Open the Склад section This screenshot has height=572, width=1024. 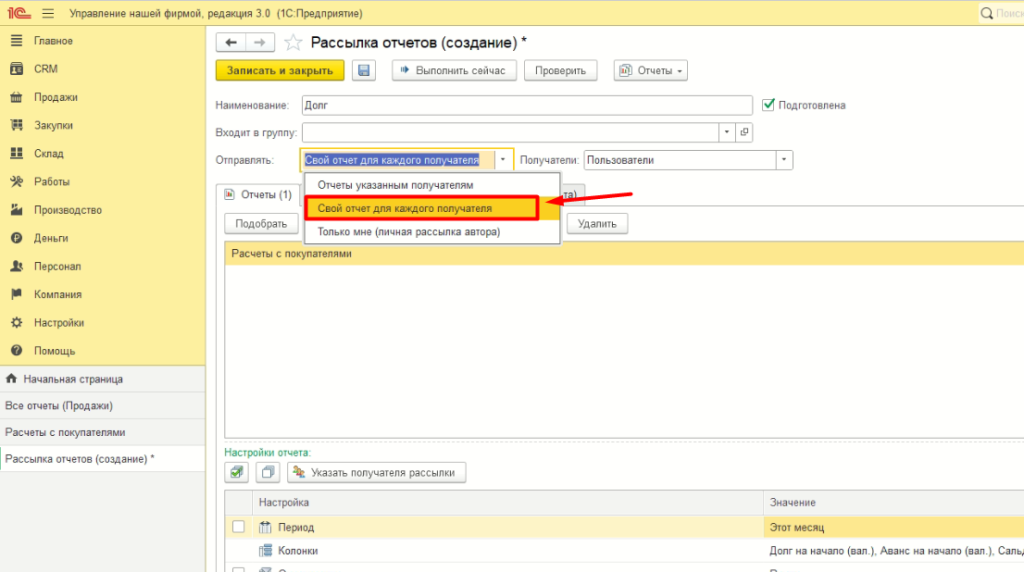click(49, 153)
